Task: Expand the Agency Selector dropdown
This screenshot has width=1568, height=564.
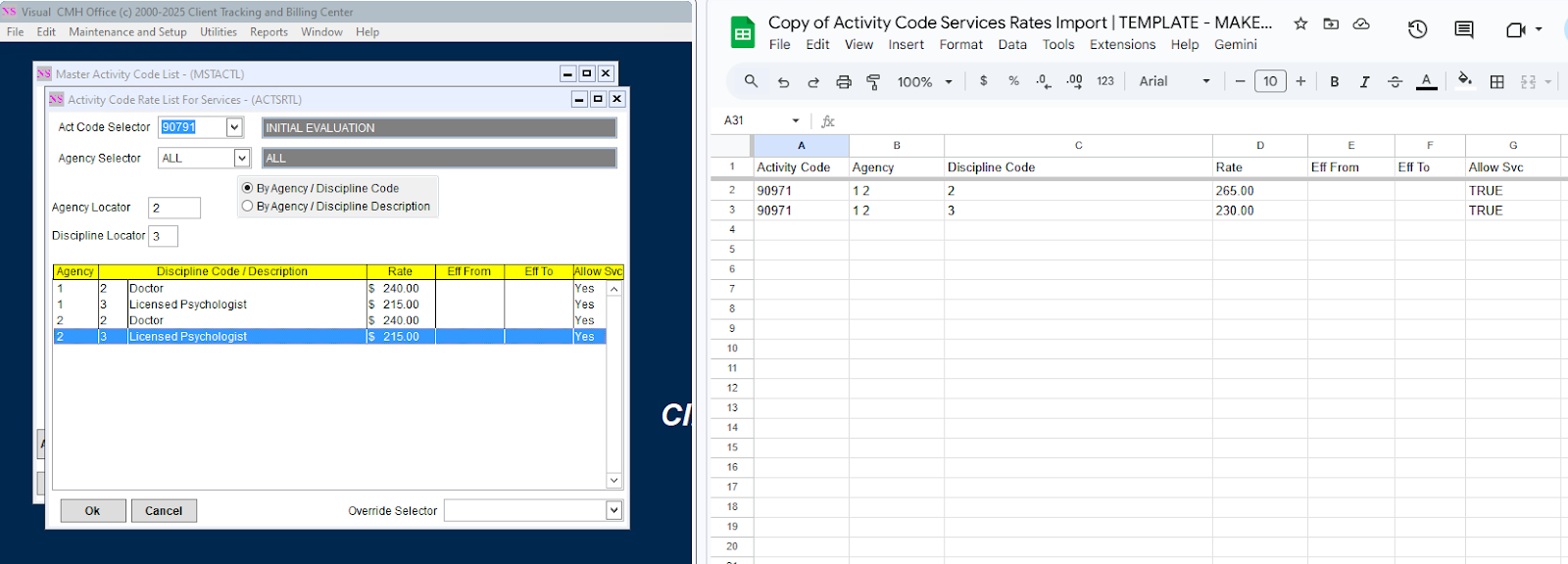Action: (x=242, y=158)
